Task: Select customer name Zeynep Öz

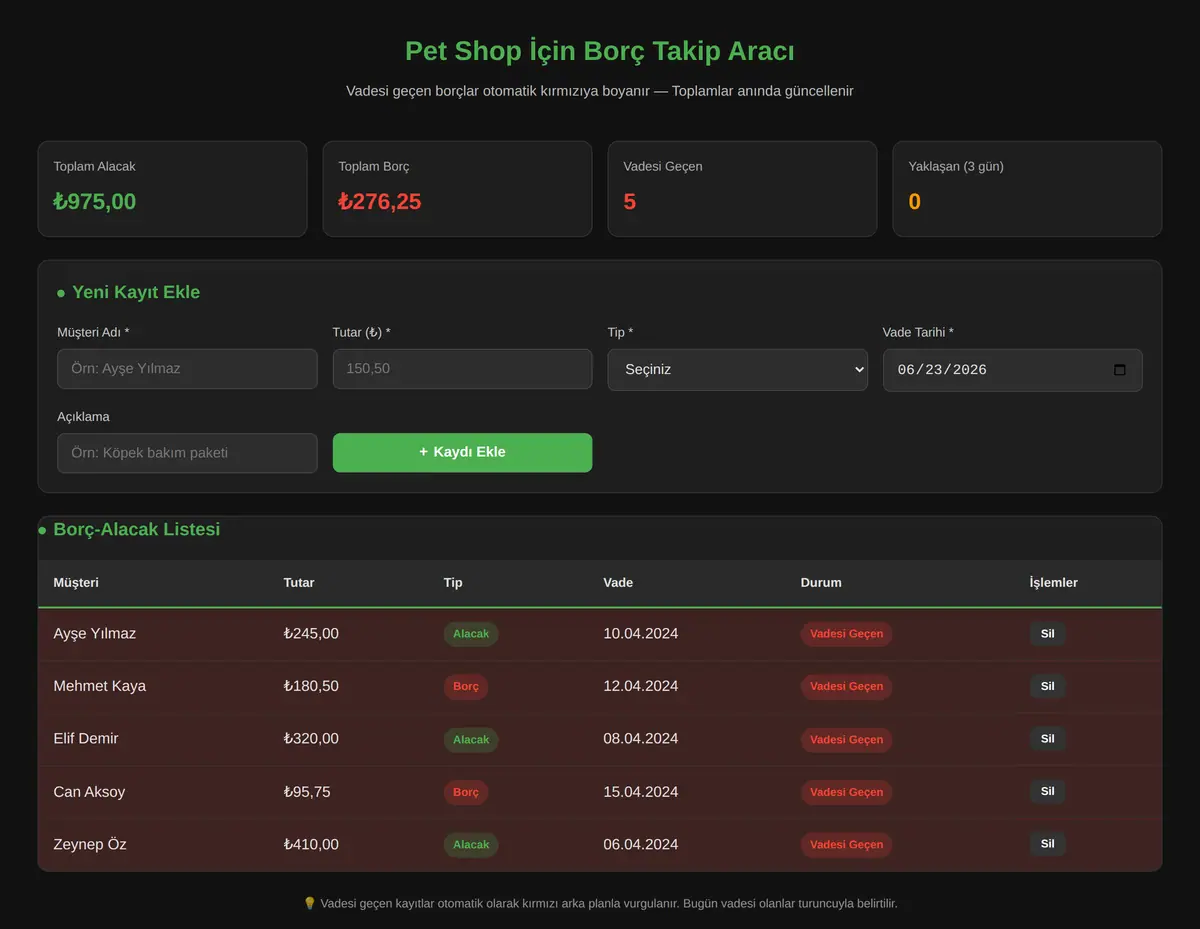Action: click(x=90, y=844)
